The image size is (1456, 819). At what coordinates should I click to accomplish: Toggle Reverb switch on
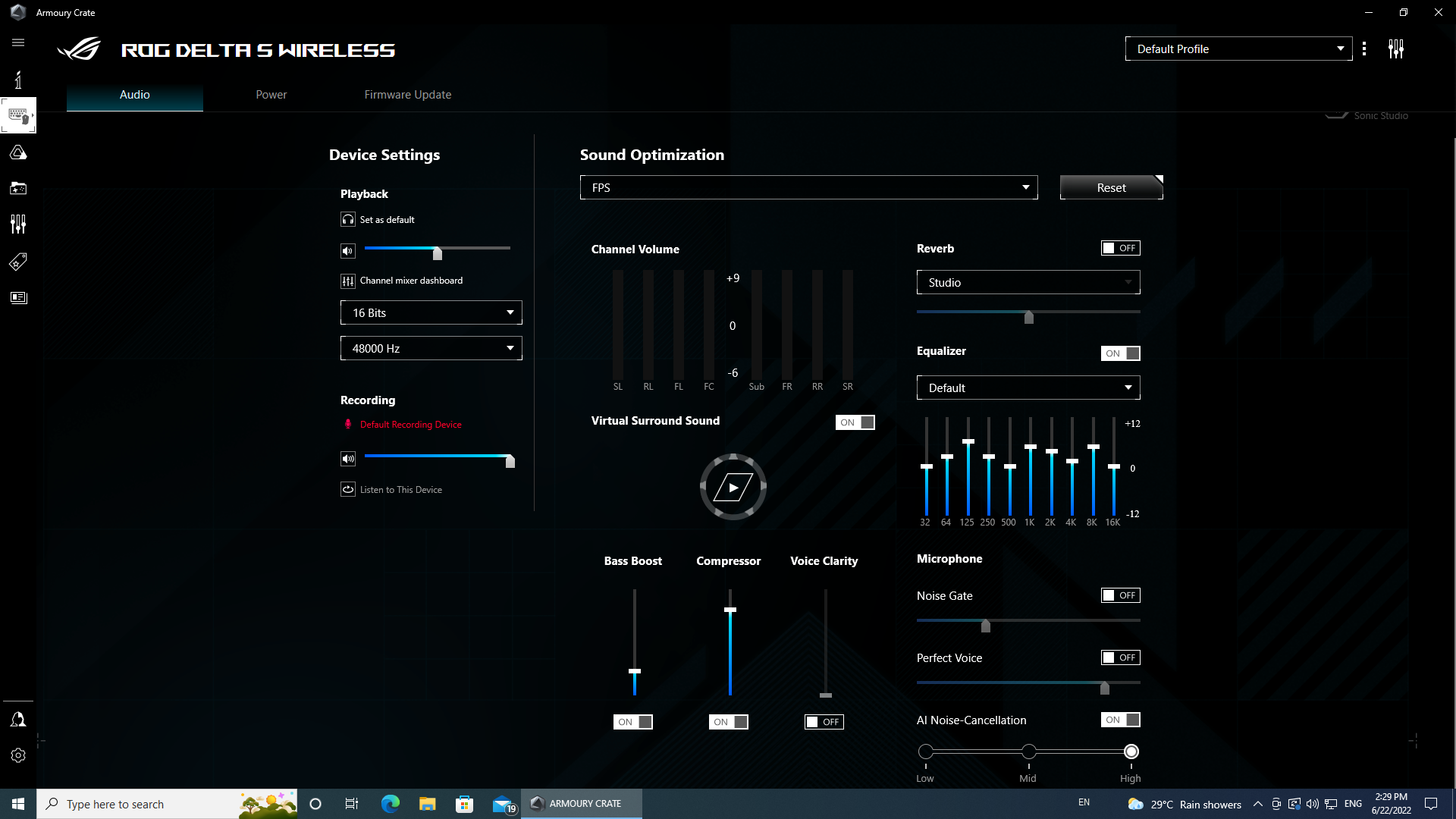(1121, 248)
